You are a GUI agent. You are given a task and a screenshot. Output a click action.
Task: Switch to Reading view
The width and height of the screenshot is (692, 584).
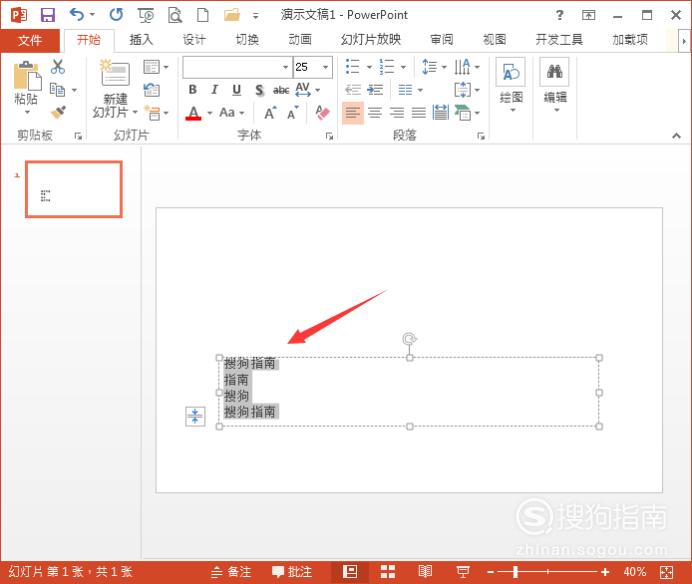pyautogui.click(x=425, y=572)
